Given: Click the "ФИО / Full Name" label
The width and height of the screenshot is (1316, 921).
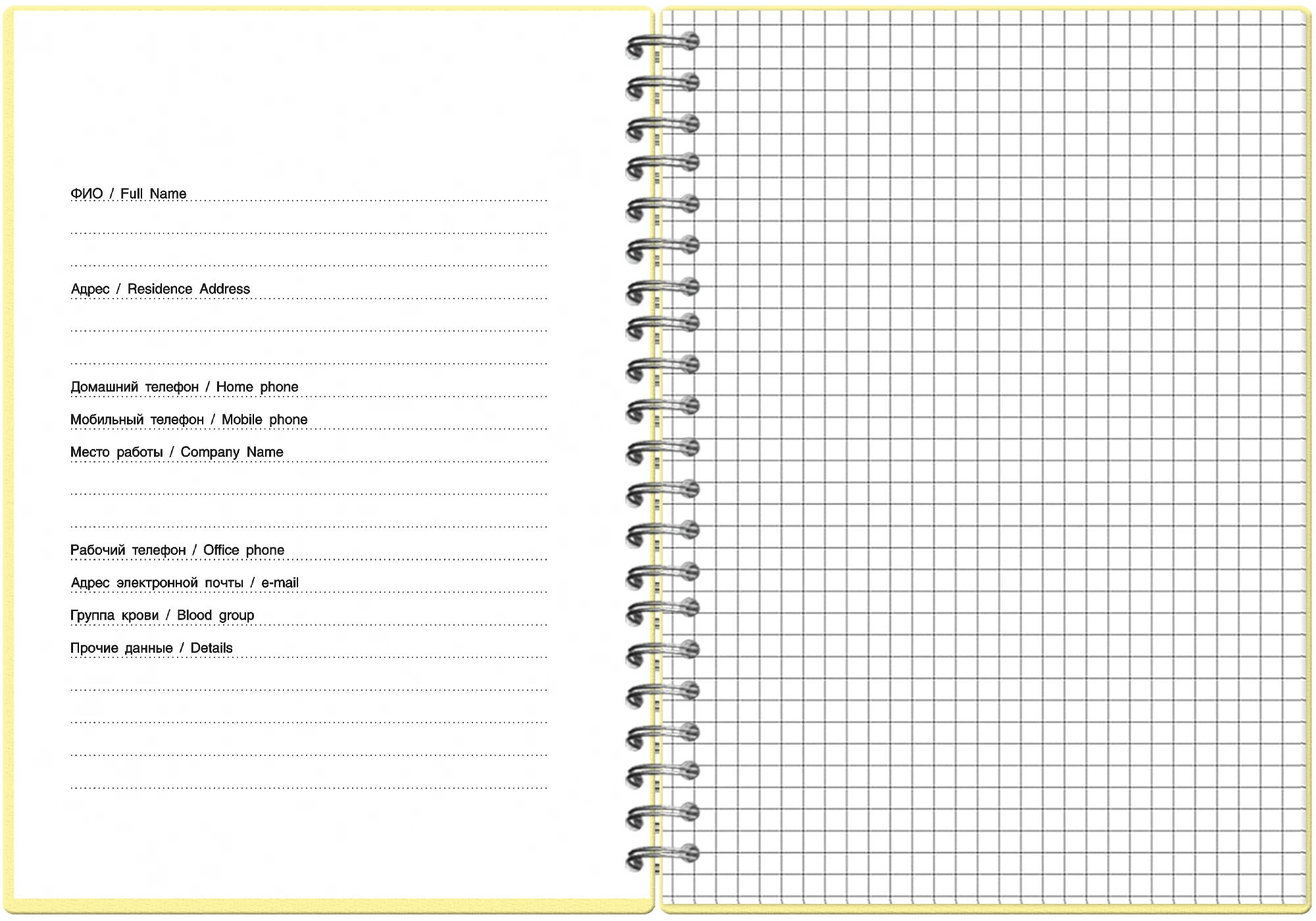Looking at the screenshot, I should 128,193.
